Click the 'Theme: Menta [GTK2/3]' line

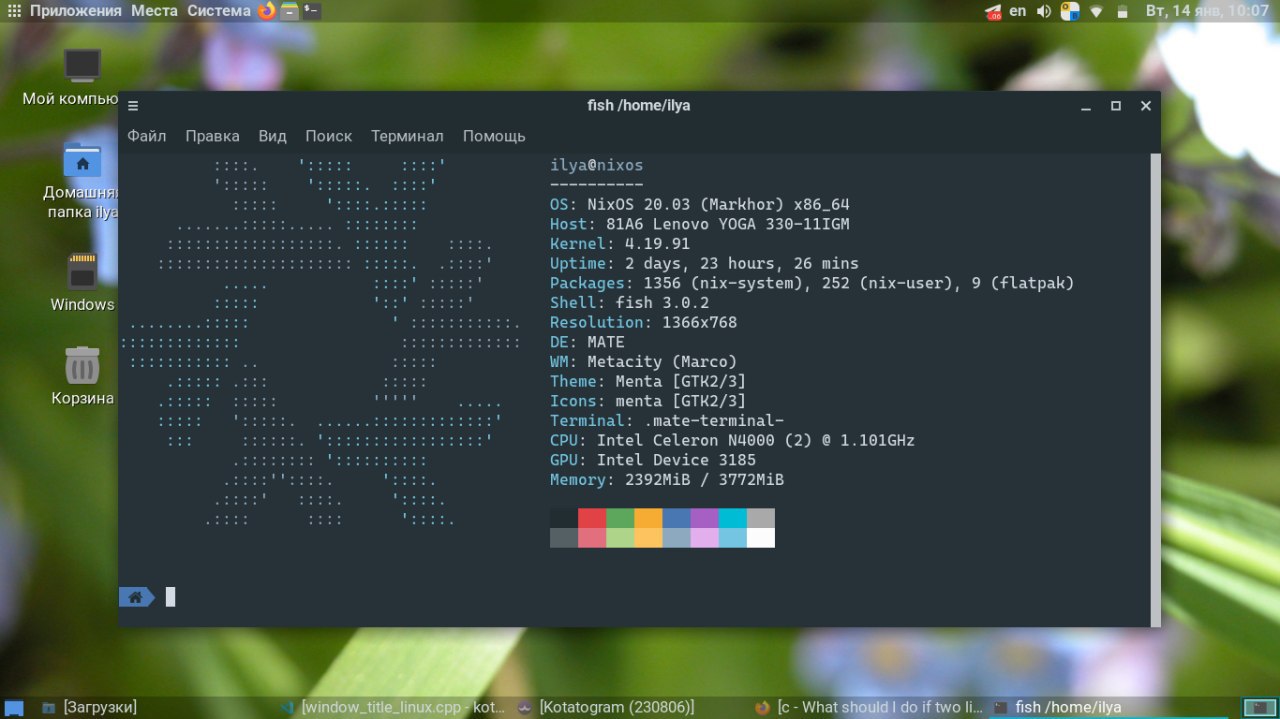point(648,381)
